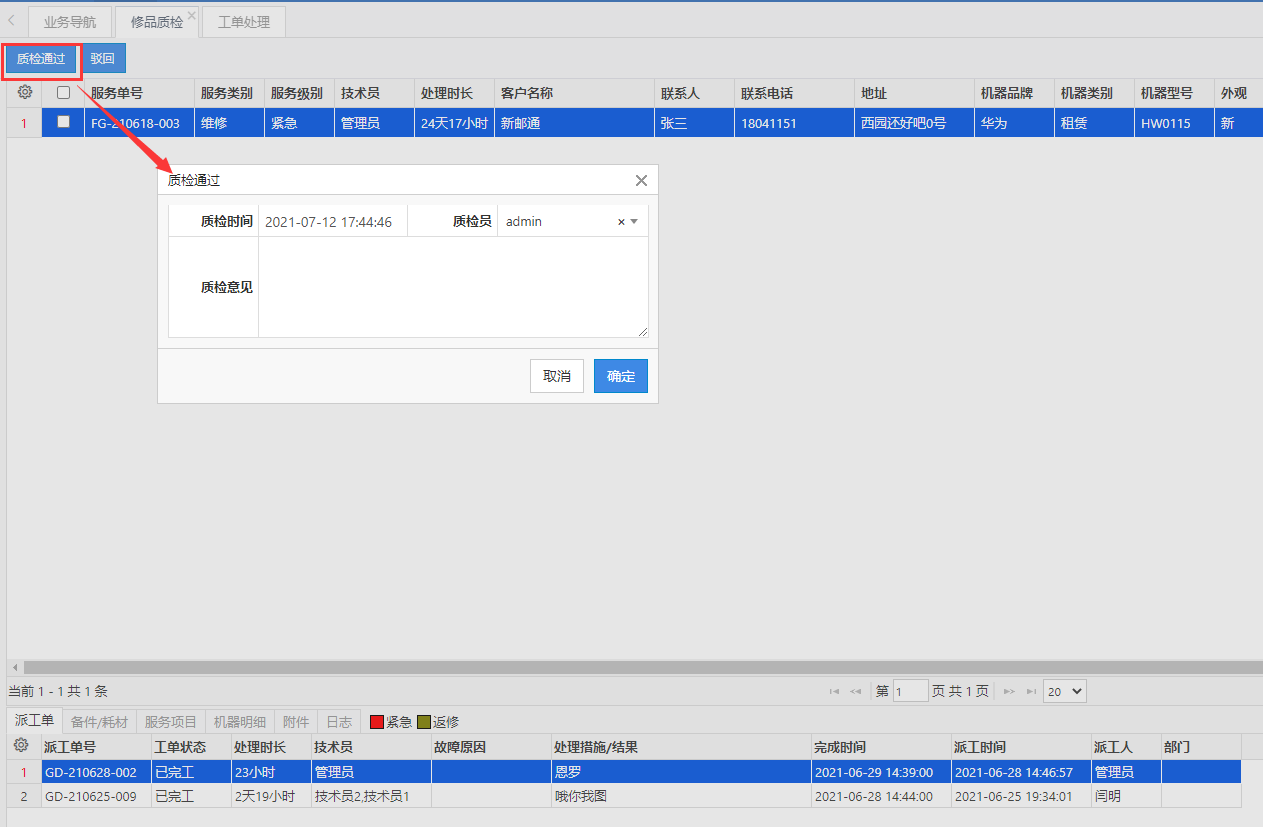
Task: Click the 技术员2,技术员1 cell
Action: pos(370,796)
